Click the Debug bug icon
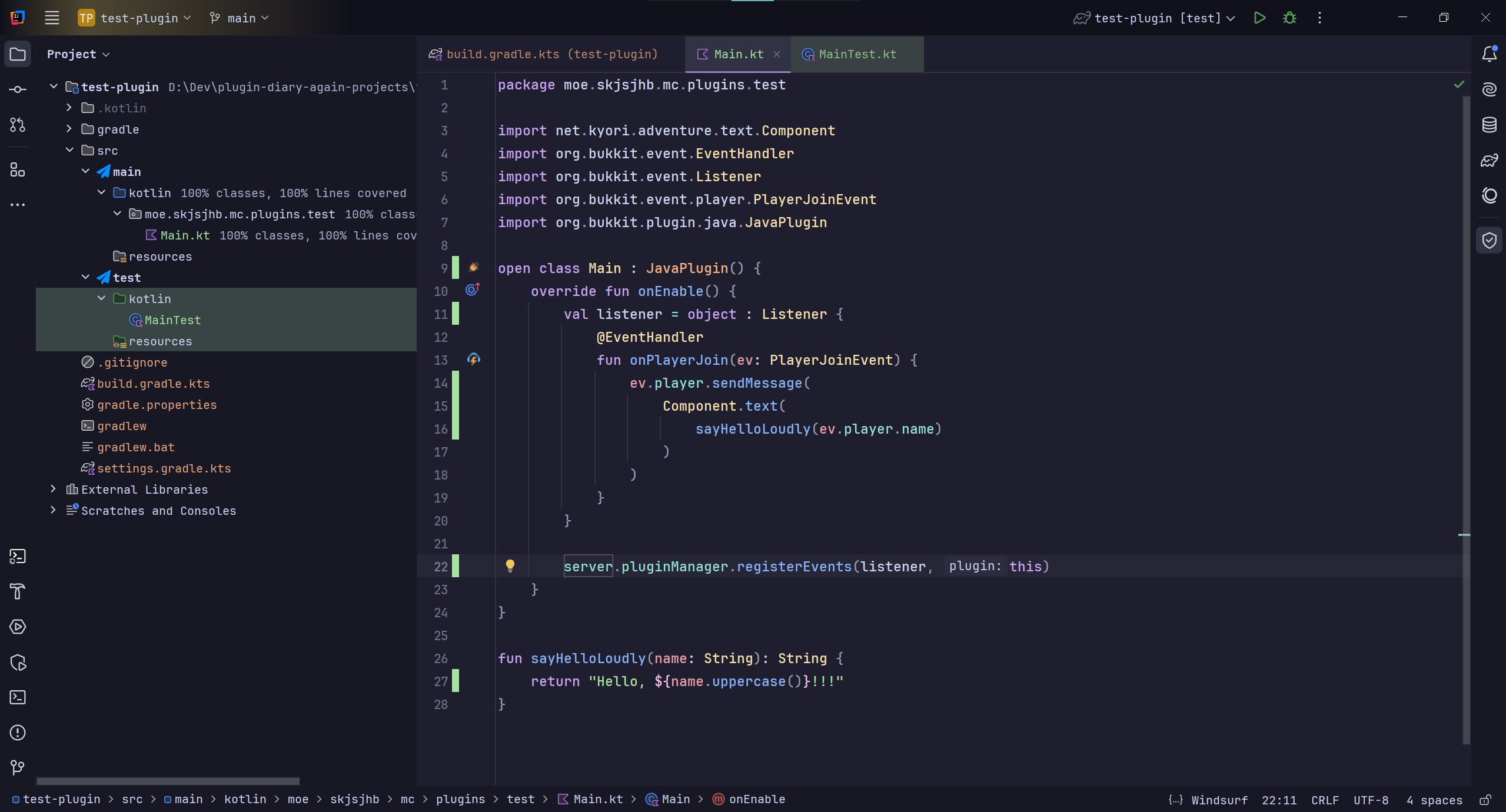1506x812 pixels. point(1289,18)
